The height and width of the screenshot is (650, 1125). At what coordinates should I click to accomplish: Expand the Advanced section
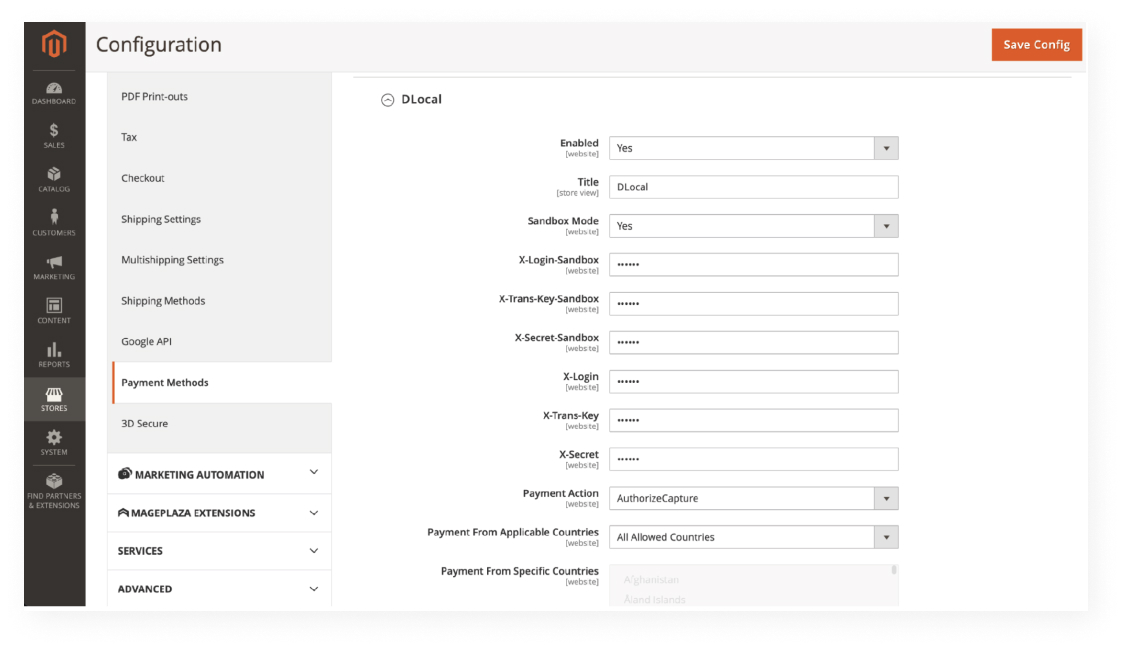219,589
